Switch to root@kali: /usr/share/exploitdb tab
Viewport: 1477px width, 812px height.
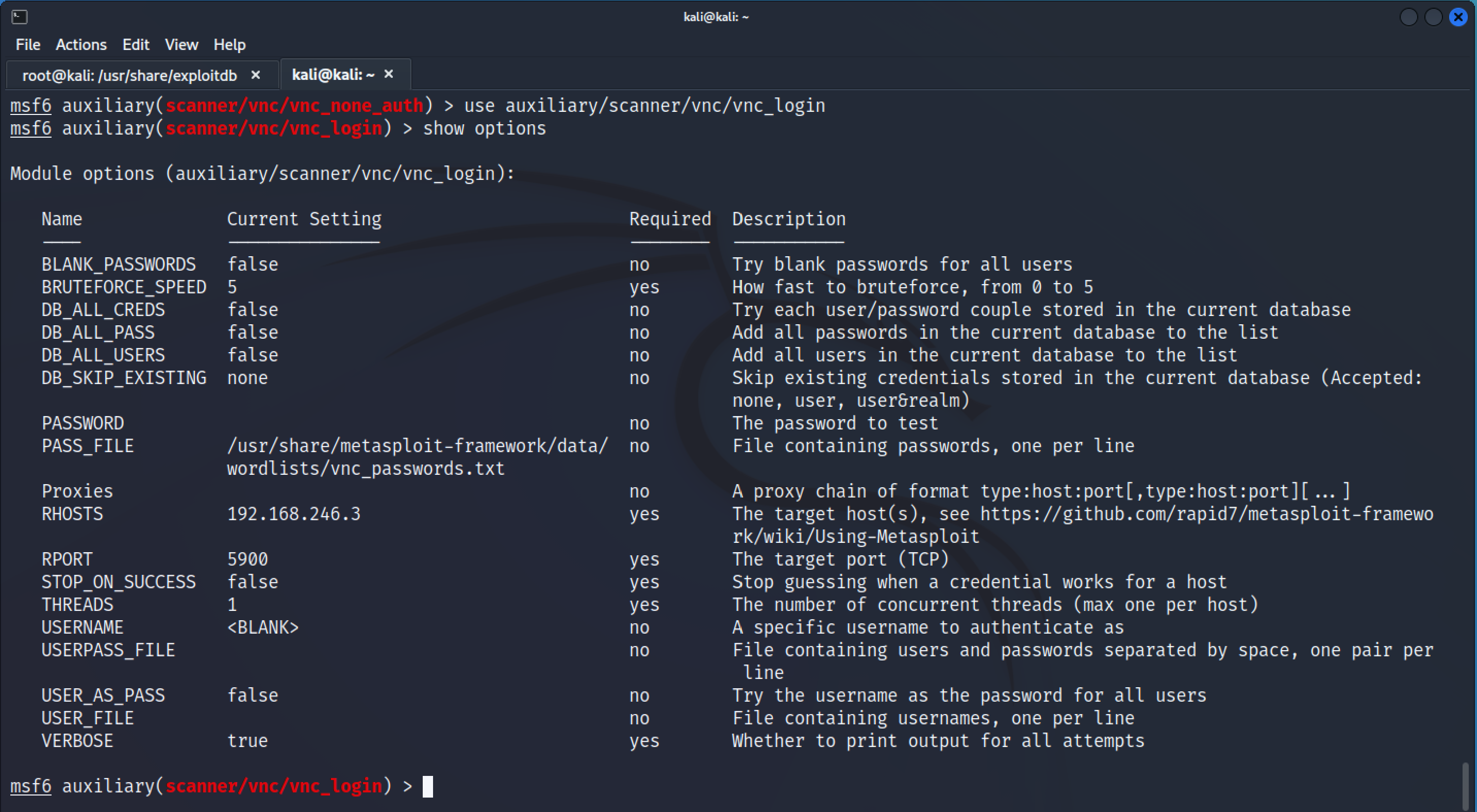click(129, 75)
